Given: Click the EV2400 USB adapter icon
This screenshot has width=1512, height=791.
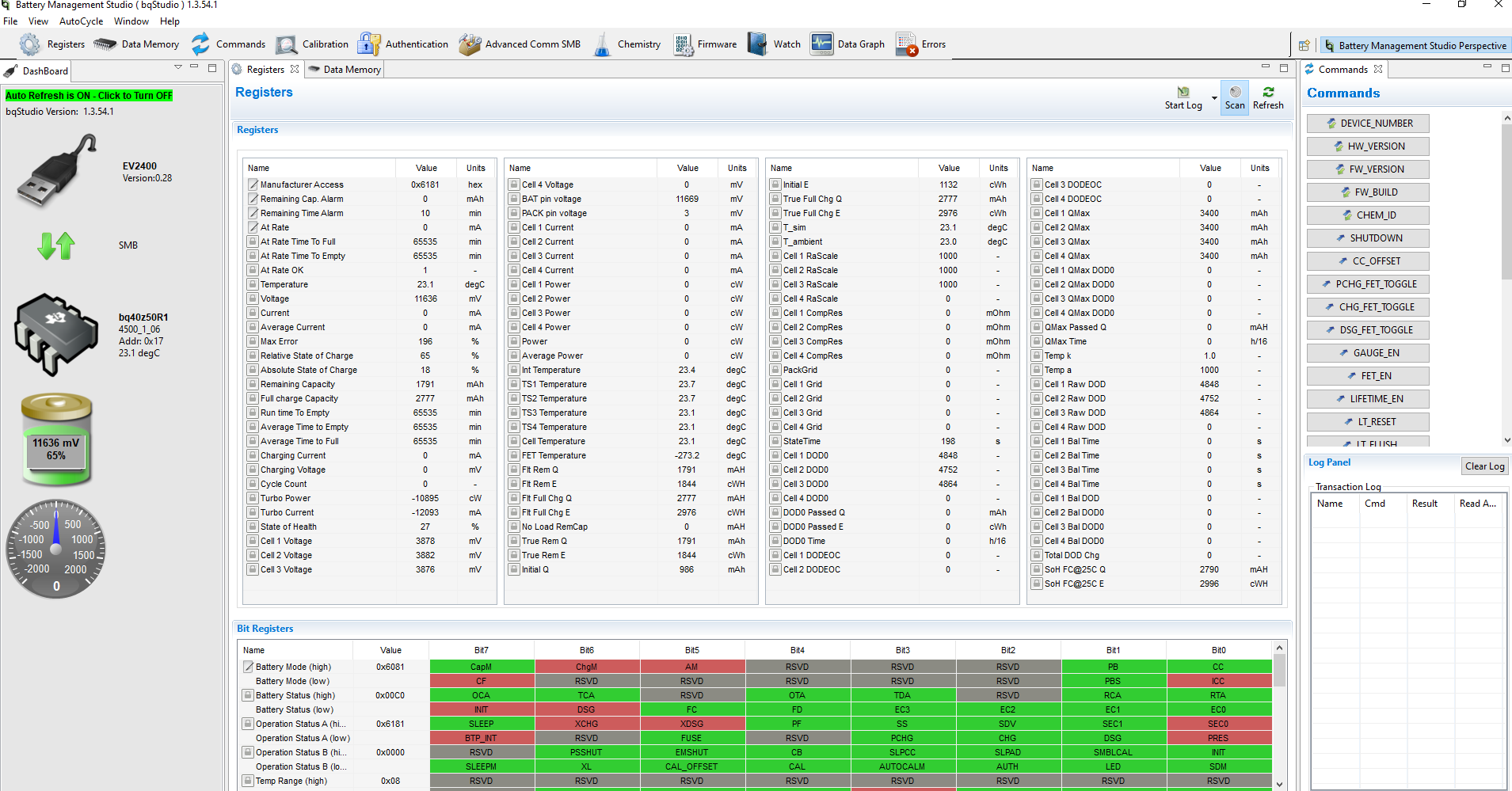Looking at the screenshot, I should pyautogui.click(x=57, y=171).
